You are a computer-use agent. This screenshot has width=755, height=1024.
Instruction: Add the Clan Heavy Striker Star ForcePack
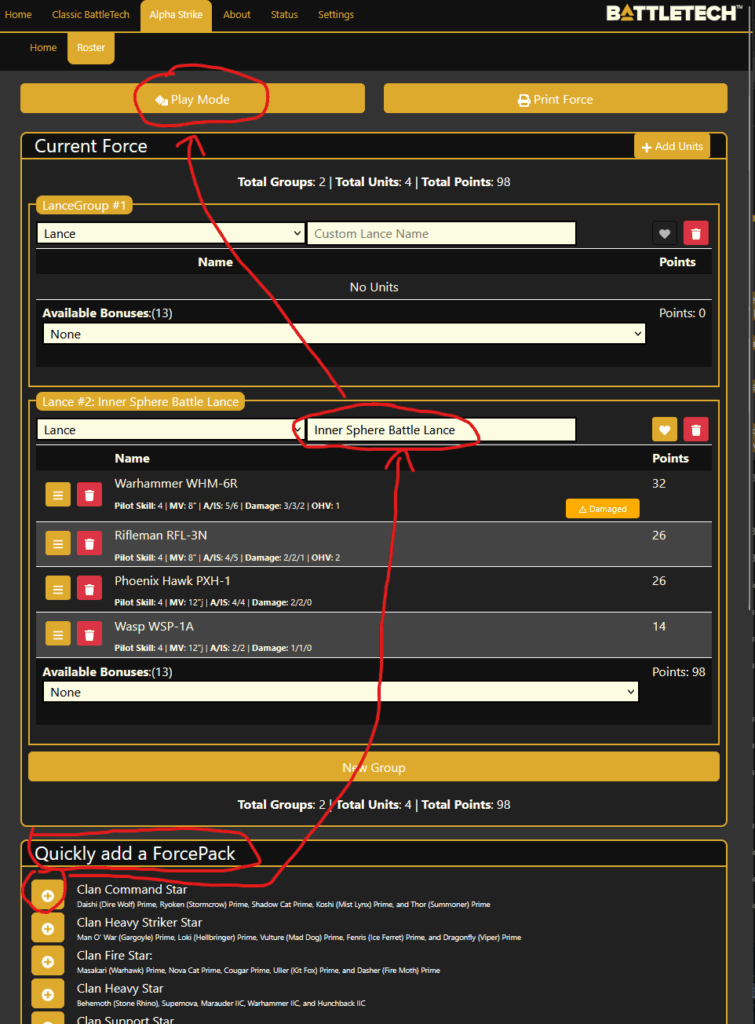[x=48, y=928]
